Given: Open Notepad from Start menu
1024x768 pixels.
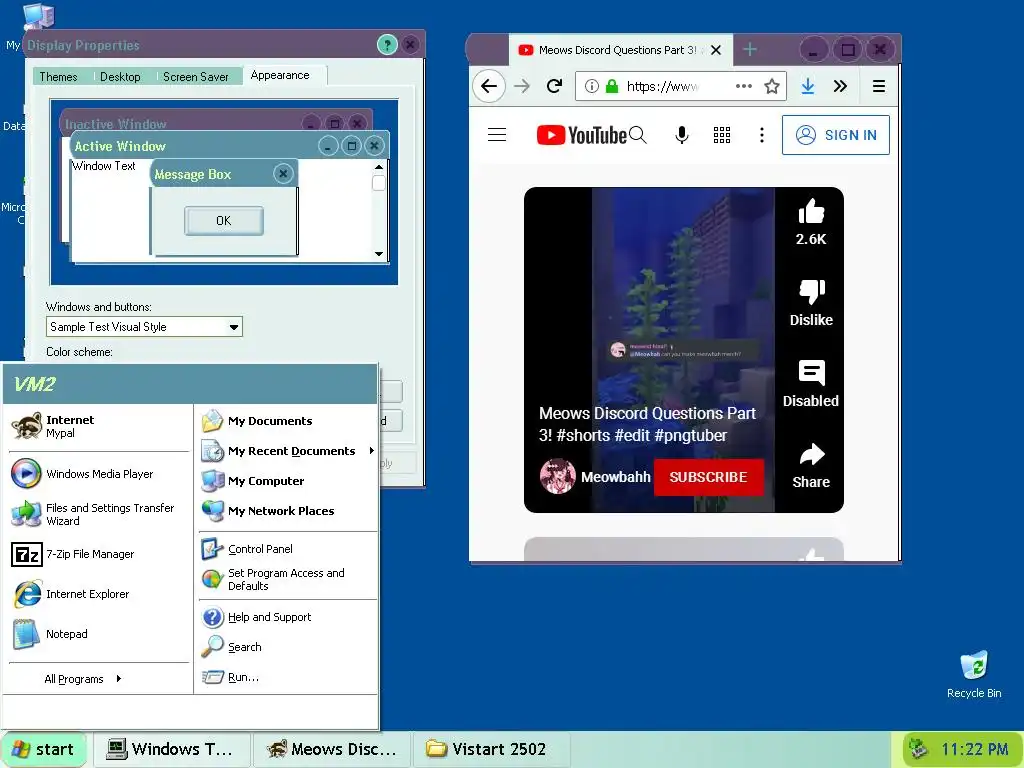Looking at the screenshot, I should tap(98, 633).
